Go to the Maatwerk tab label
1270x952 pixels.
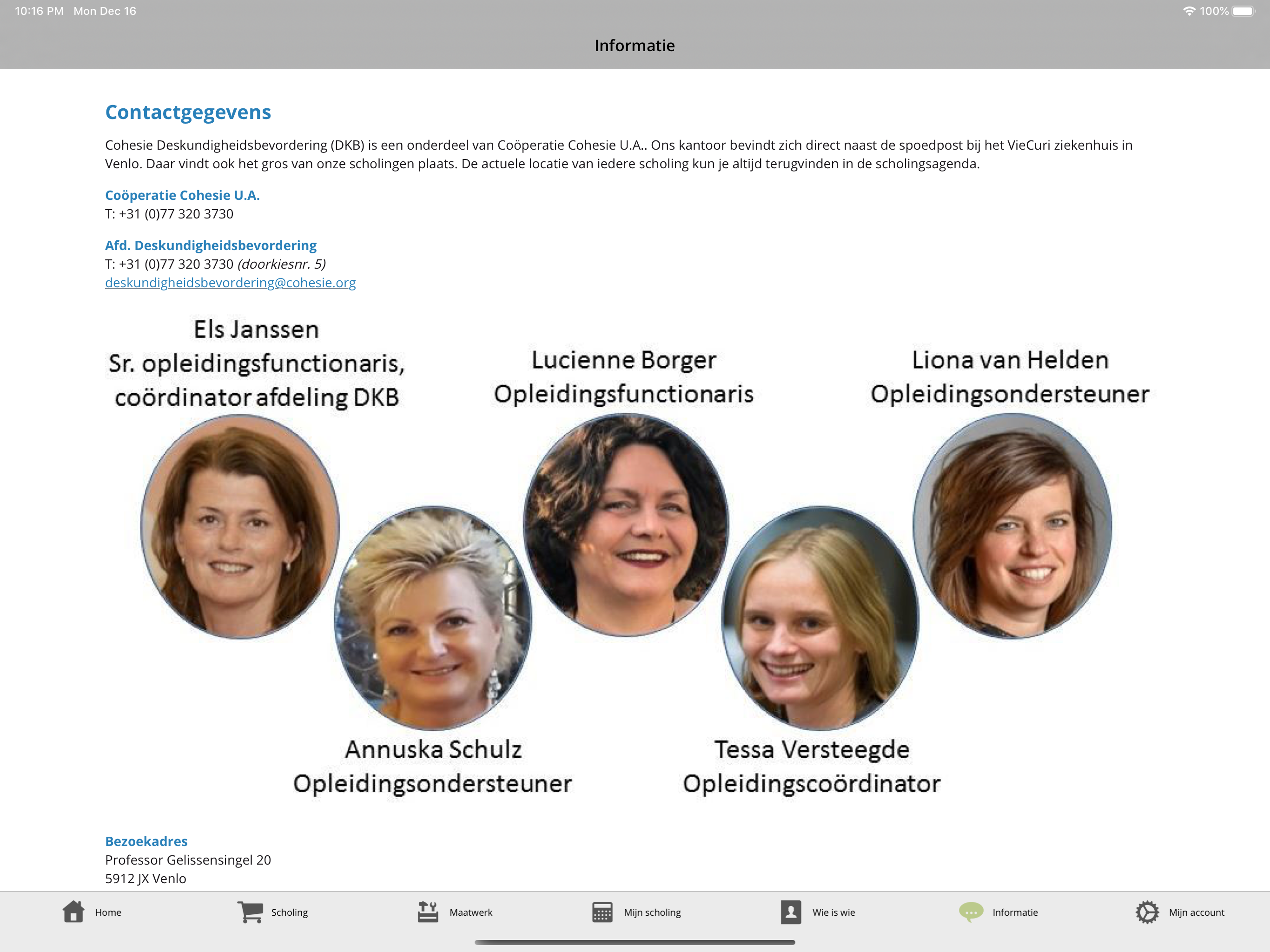[x=471, y=912]
